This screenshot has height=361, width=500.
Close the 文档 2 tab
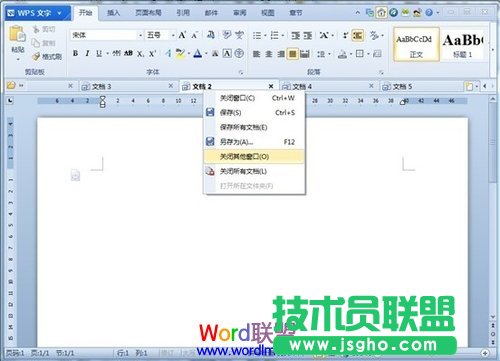click(271, 86)
